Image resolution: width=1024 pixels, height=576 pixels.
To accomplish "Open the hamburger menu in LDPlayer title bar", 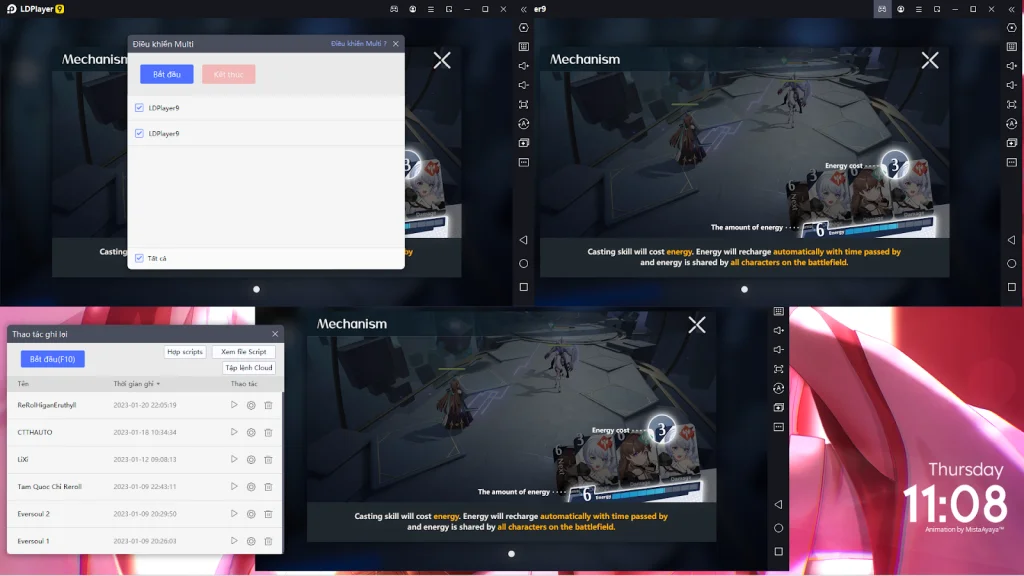I will coord(430,9).
